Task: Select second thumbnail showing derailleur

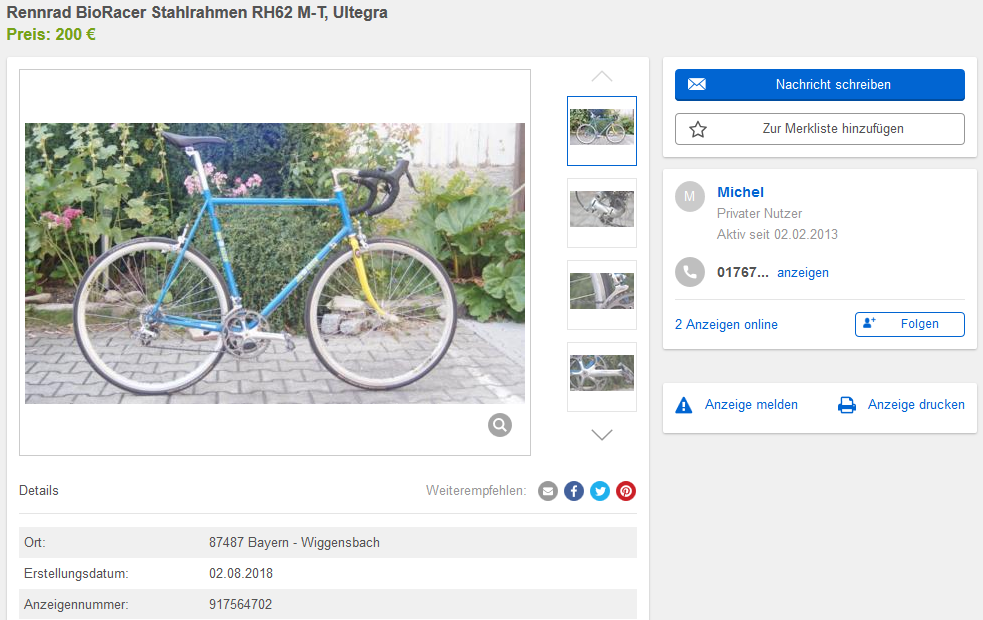Action: pos(602,212)
